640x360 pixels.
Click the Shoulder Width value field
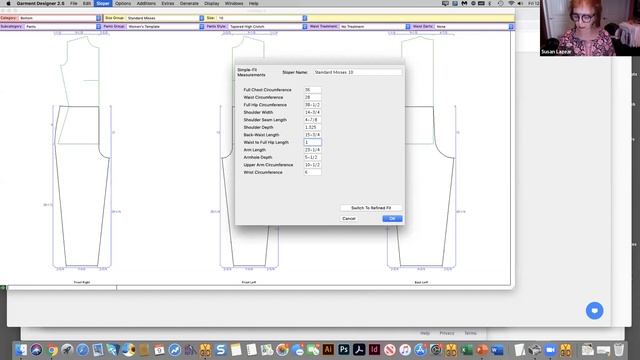click(312, 112)
